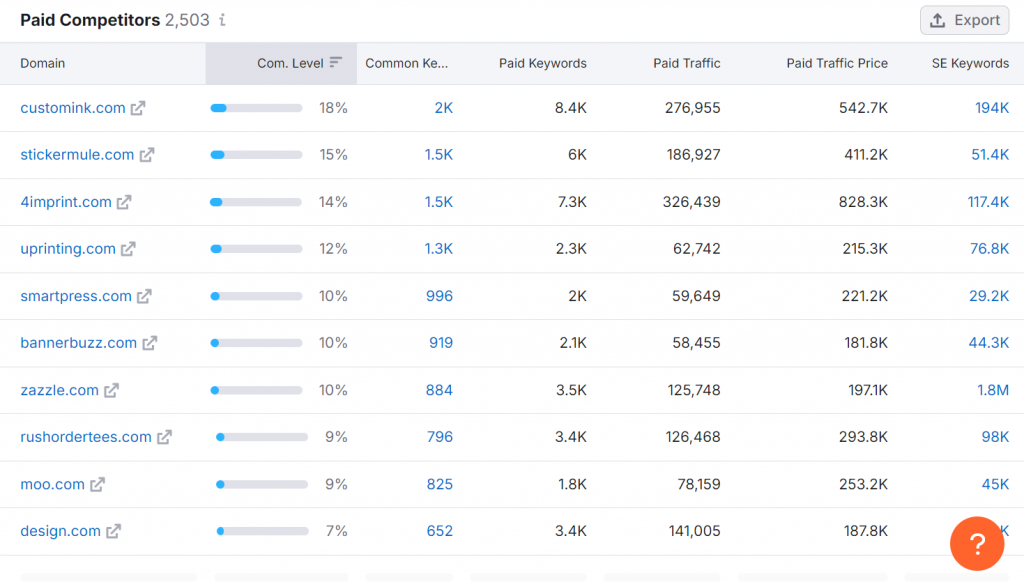Click info icon next to Paid Competitors count
The image size is (1024, 582).
pyautogui.click(x=222, y=20)
